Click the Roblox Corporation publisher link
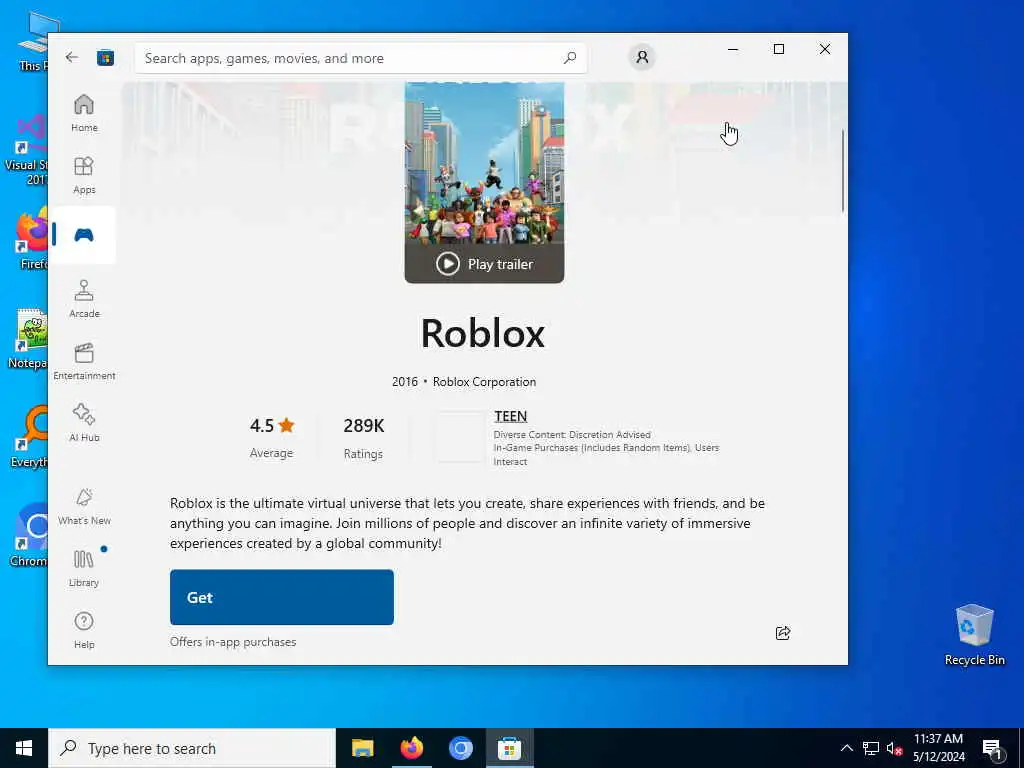1024x768 pixels. (484, 381)
